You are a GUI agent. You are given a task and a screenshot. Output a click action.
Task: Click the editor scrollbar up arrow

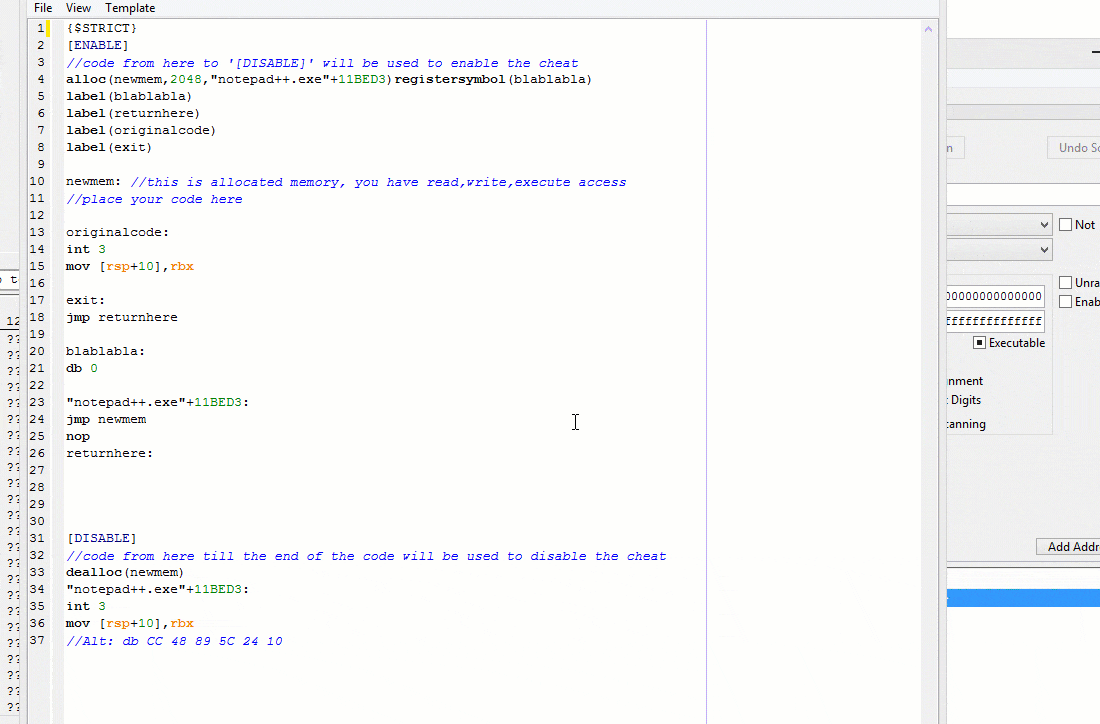coord(928,29)
